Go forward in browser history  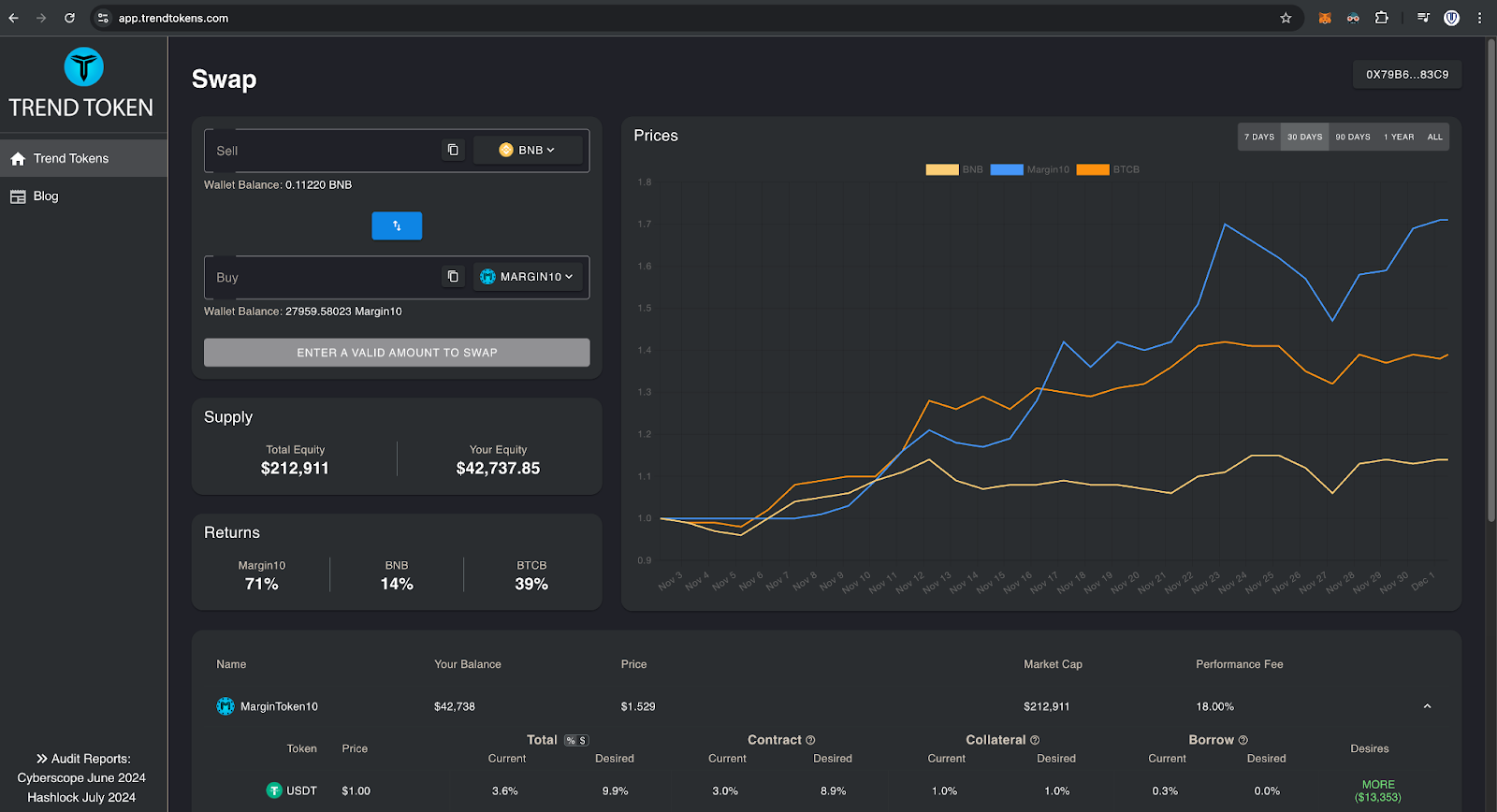(x=41, y=18)
